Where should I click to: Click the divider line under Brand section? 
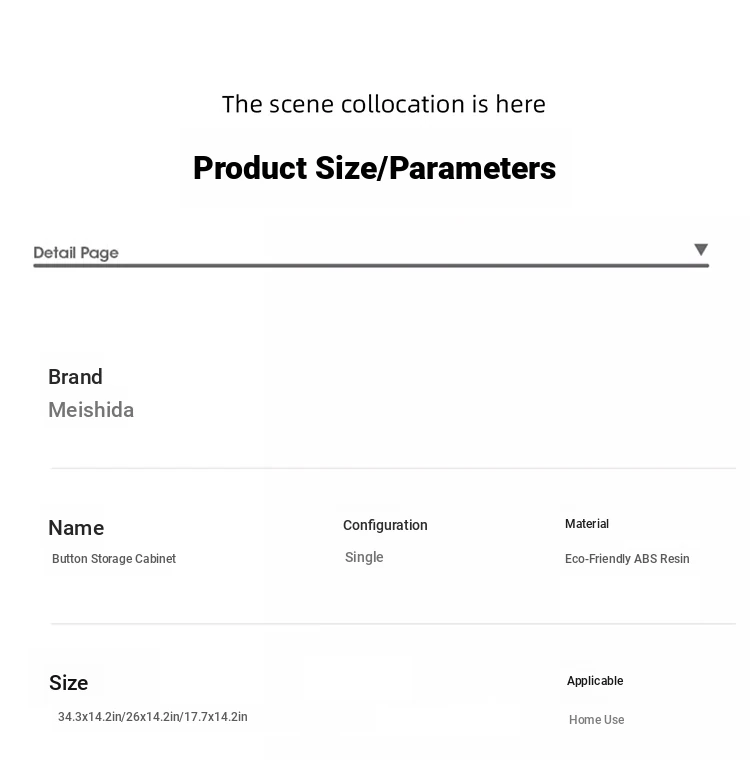393,468
